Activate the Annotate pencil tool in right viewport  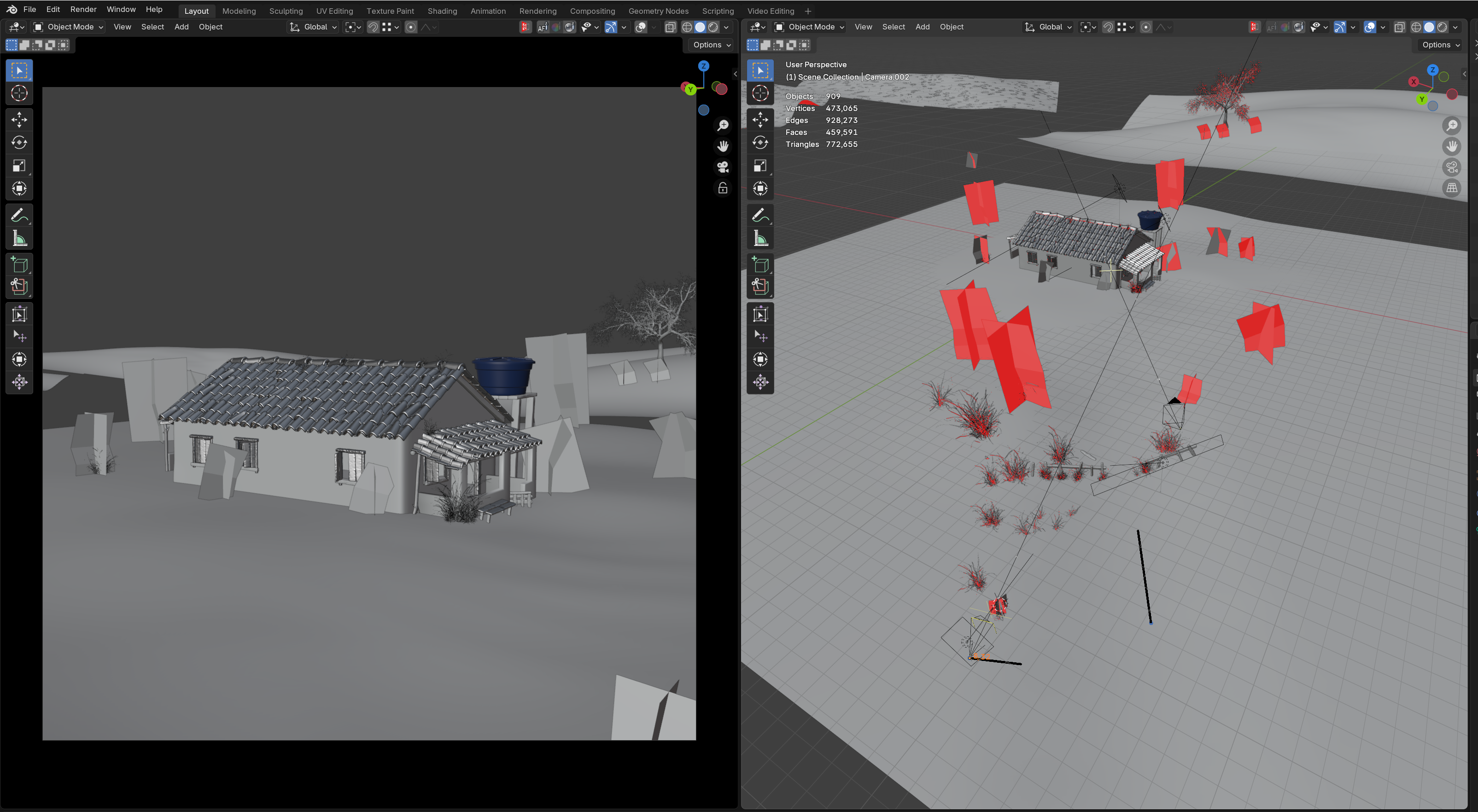(760, 215)
